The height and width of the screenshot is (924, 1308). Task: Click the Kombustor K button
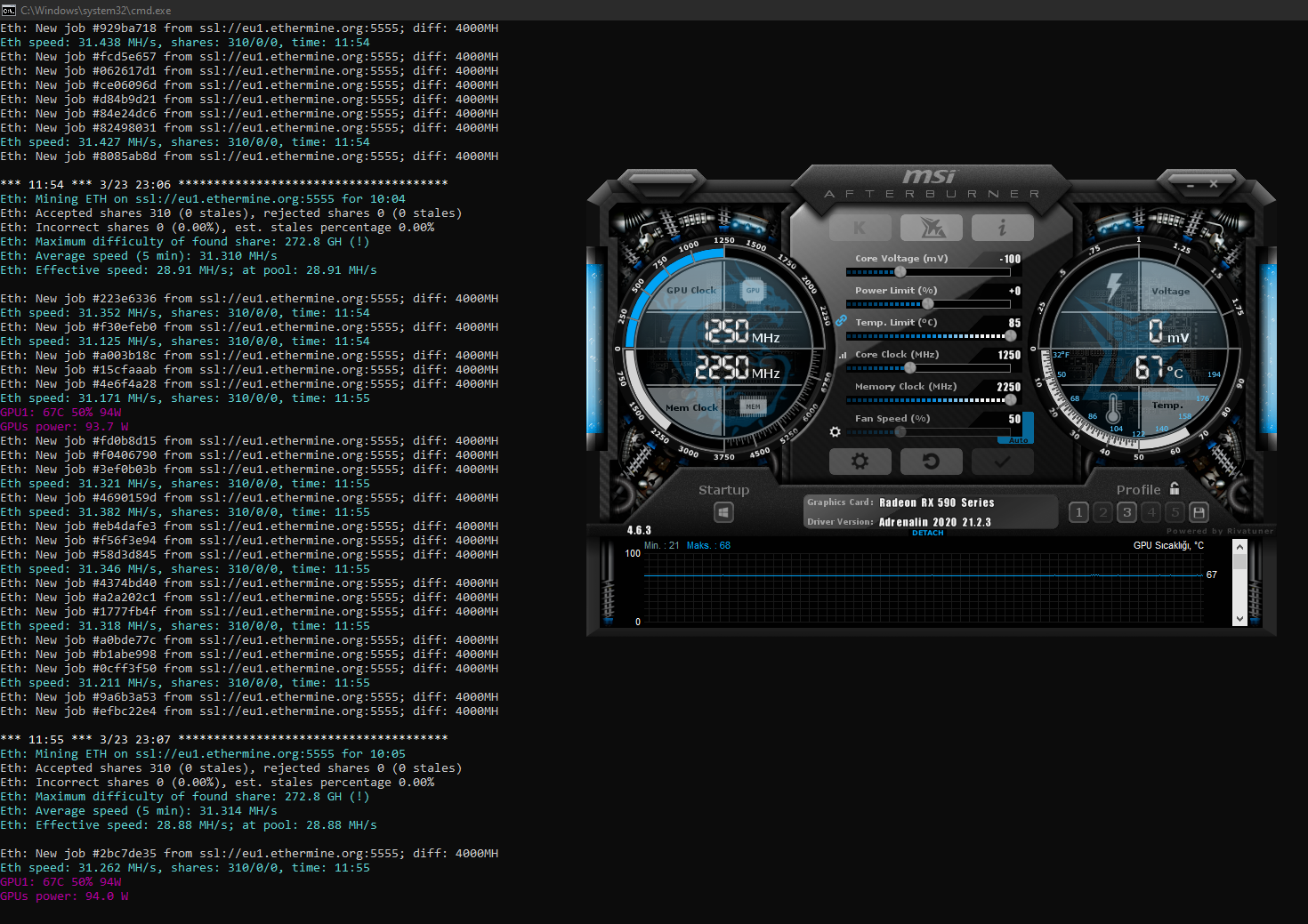point(860,228)
